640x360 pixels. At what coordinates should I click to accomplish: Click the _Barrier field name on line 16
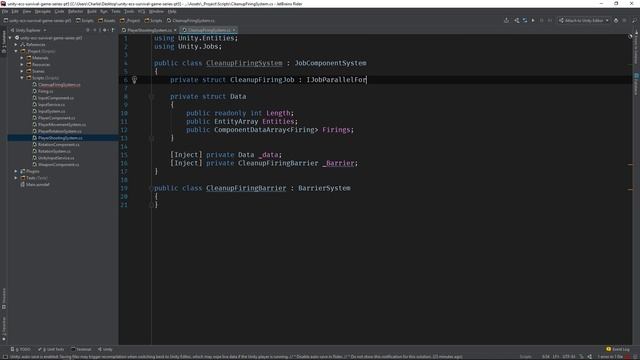tap(338, 163)
